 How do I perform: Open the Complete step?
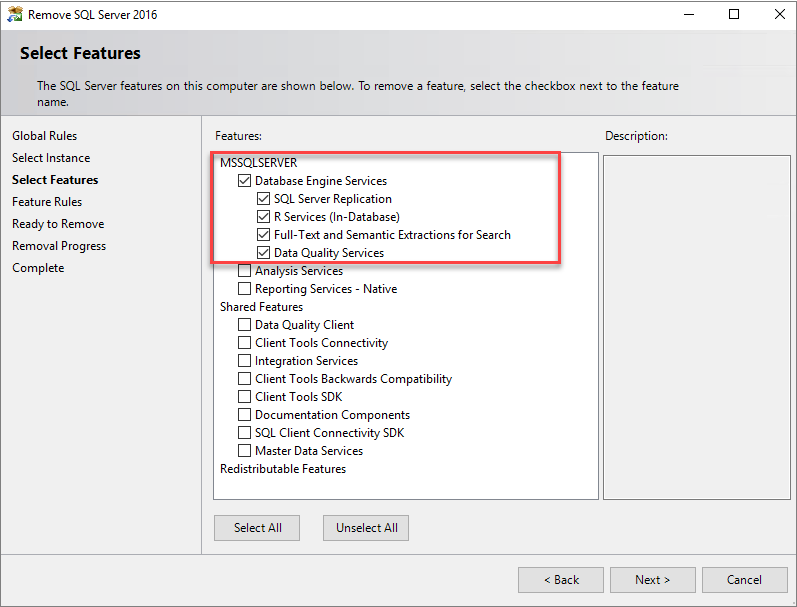(38, 268)
